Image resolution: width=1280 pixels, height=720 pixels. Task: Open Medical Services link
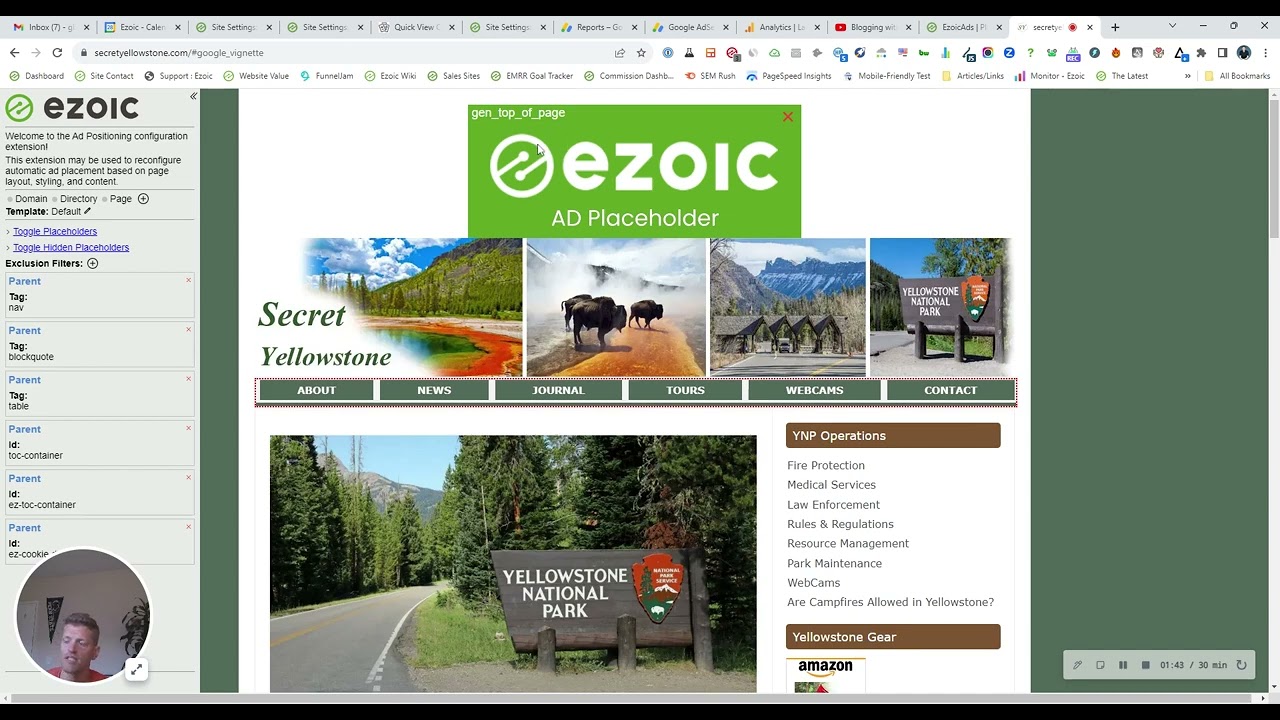tap(831, 485)
